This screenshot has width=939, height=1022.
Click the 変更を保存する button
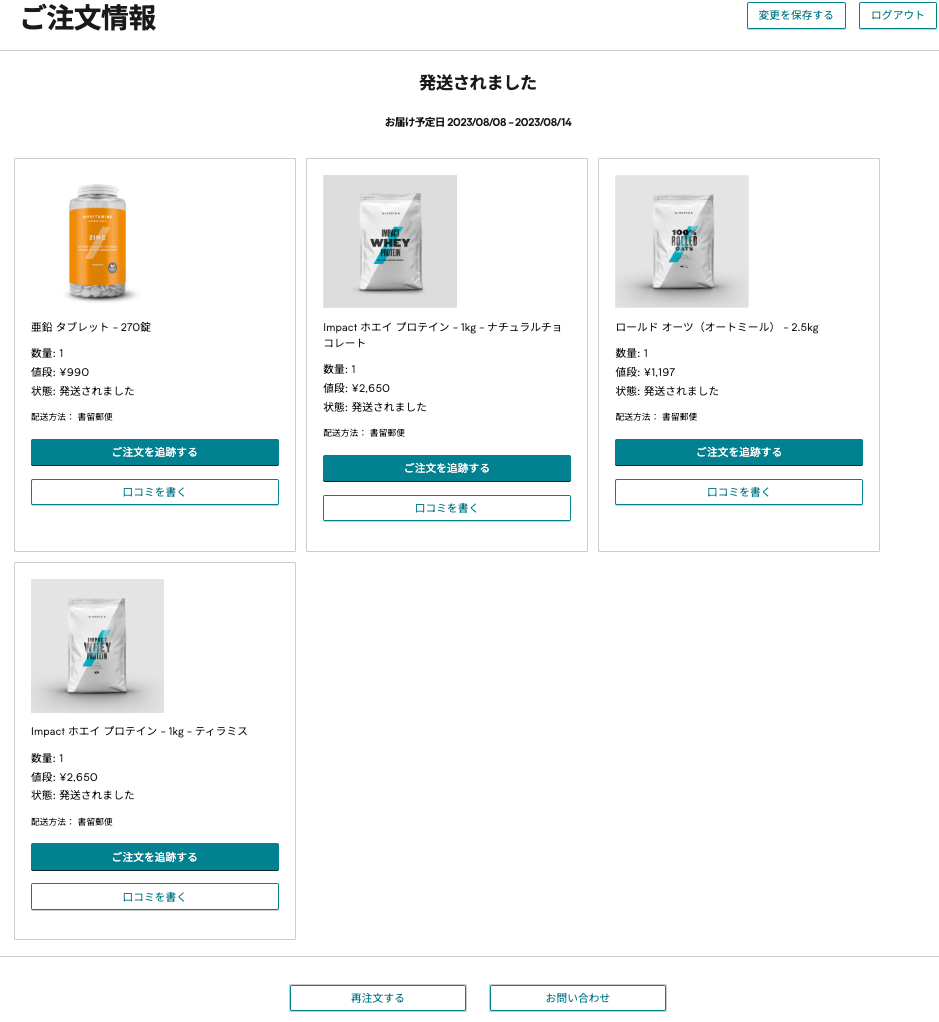point(796,16)
